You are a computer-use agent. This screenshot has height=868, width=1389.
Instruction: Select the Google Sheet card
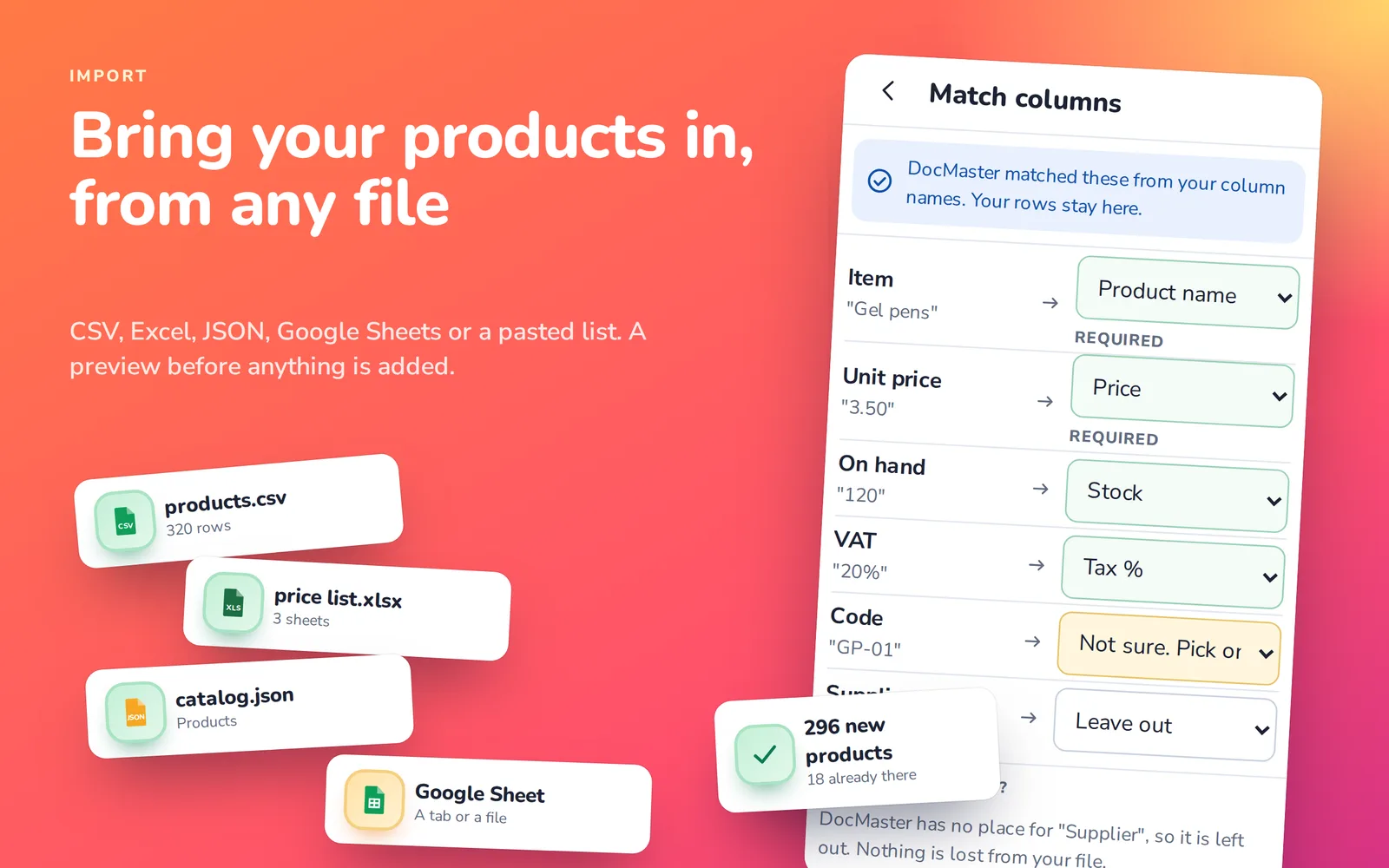pos(489,804)
